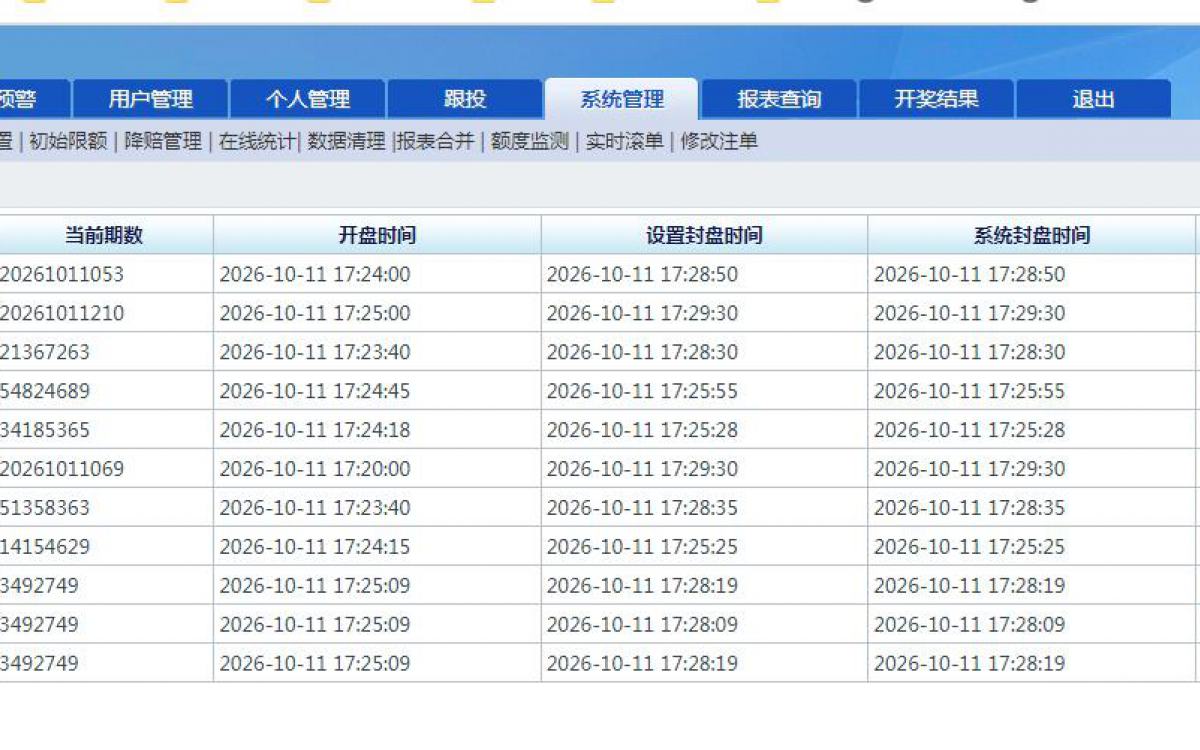Open 报表合并 submenu link
Image resolution: width=1200 pixels, height=750 pixels.
click(436, 142)
